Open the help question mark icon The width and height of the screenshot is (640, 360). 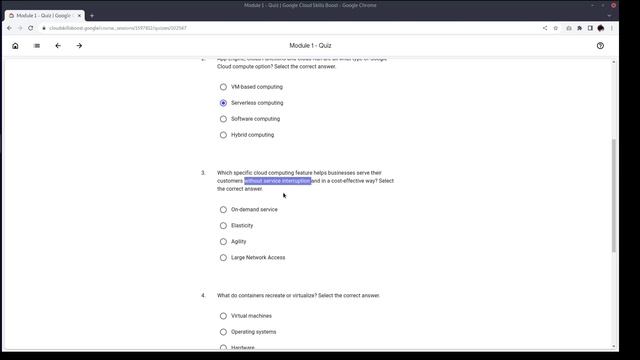(x=600, y=46)
